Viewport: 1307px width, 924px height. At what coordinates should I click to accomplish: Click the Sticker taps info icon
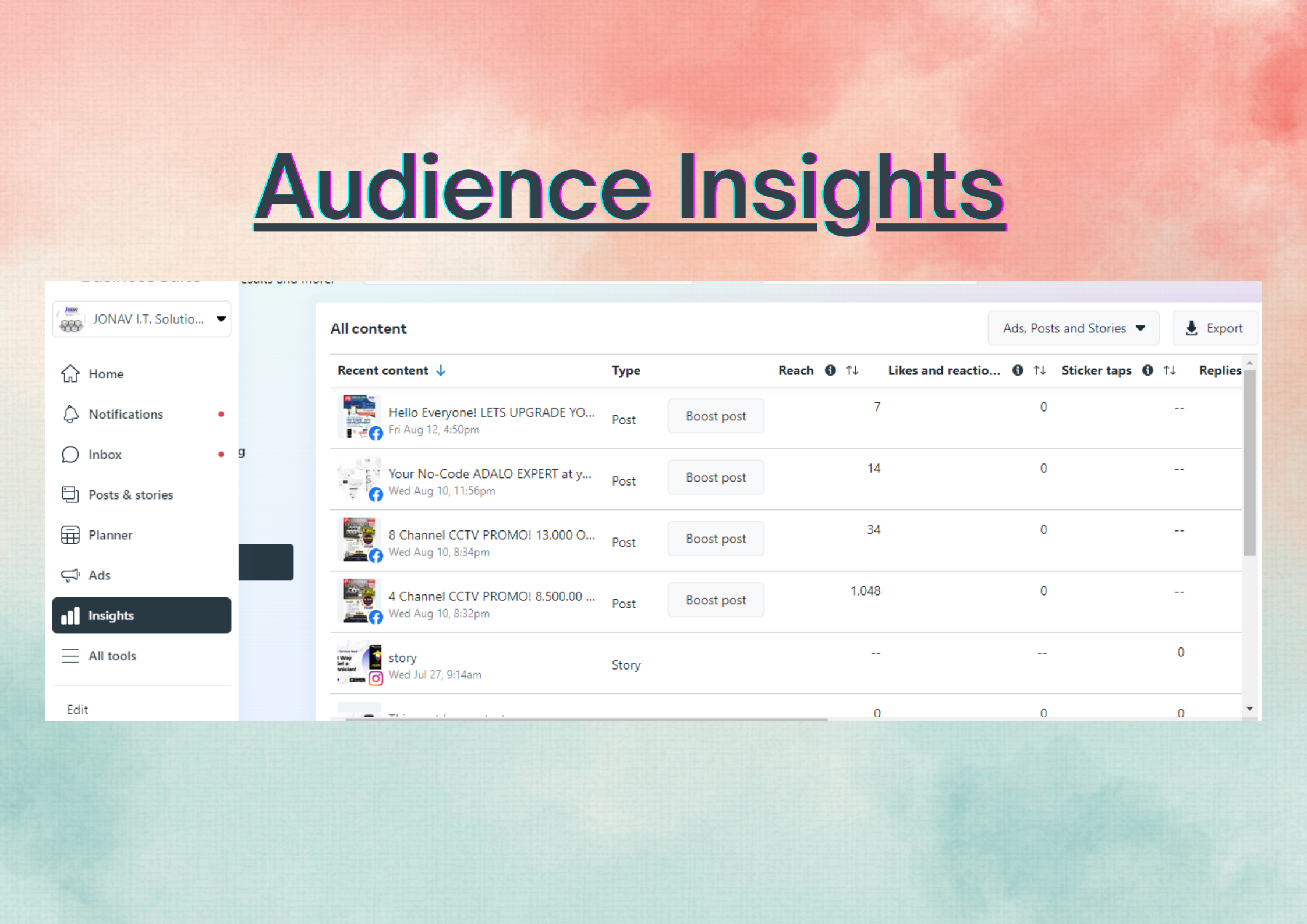click(1147, 370)
